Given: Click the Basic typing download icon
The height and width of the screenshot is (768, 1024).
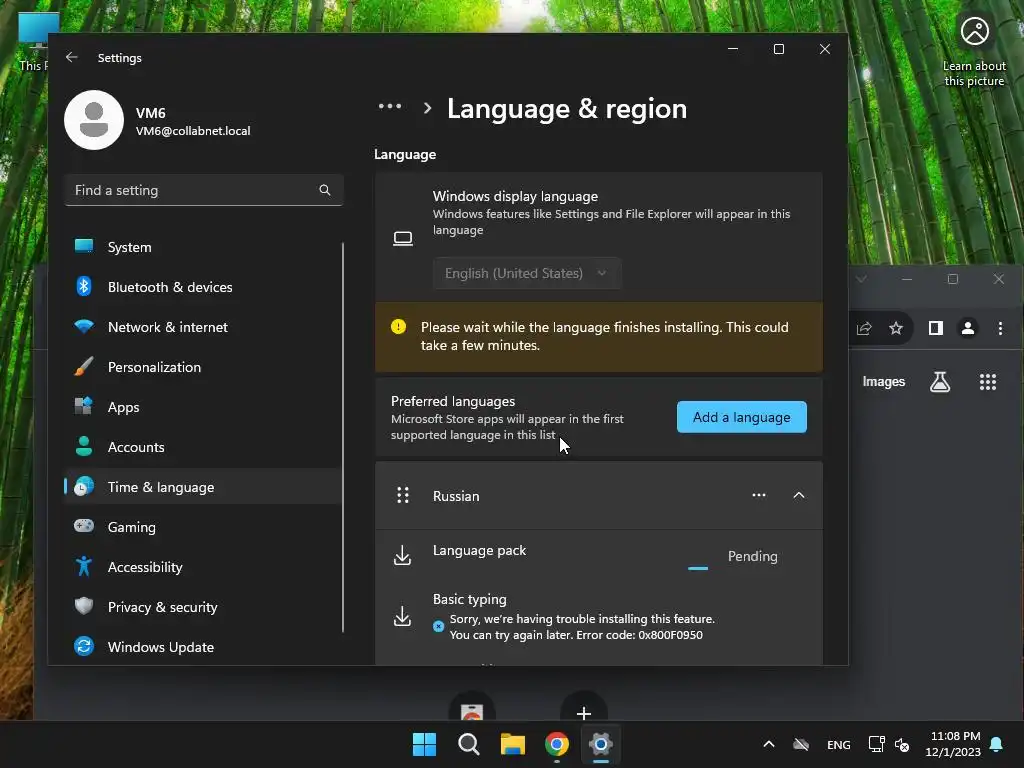Looking at the screenshot, I should click(402, 616).
